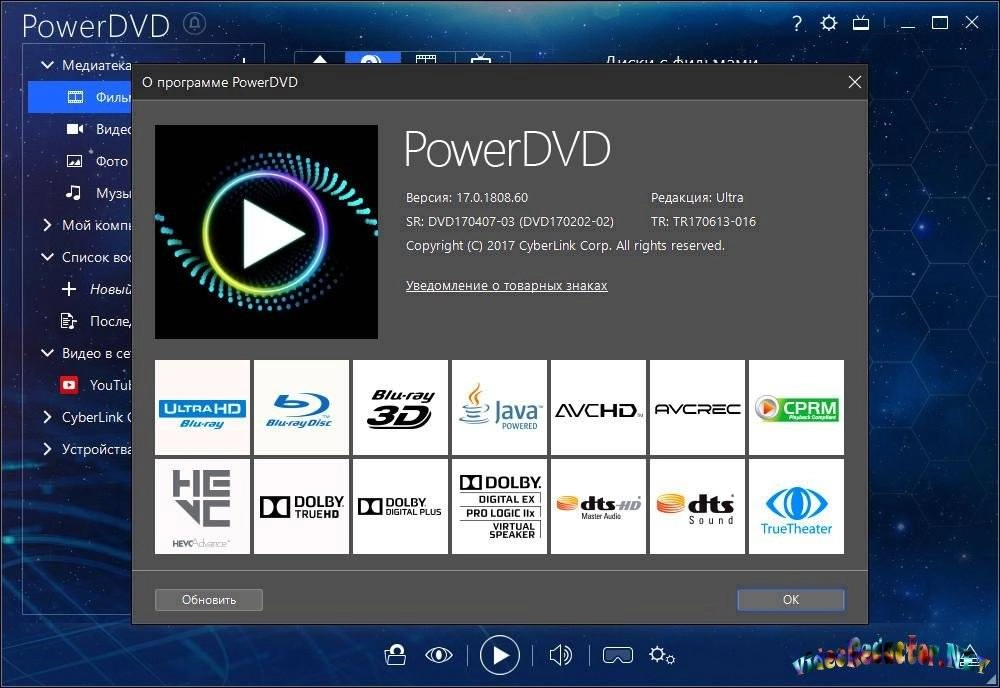Toggle the TrueTheater eye icon in playback bar
The height and width of the screenshot is (688, 1000).
439,655
